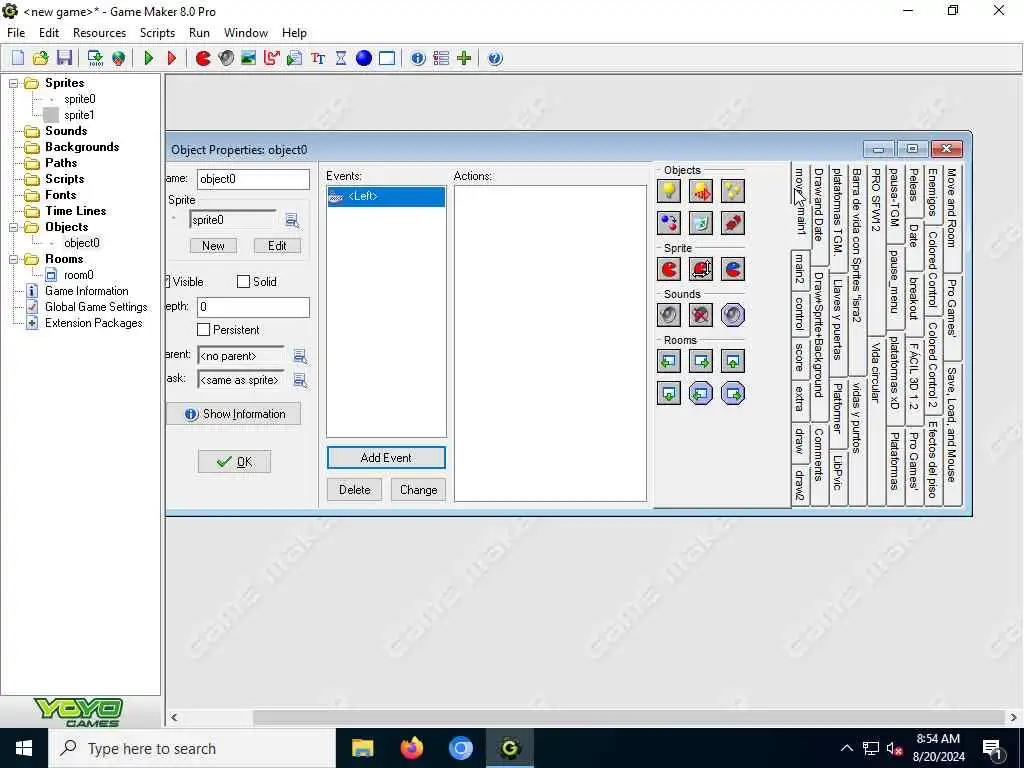Pick the Change Sprite action
Screen dimensions: 1024x768
(x=669, y=269)
